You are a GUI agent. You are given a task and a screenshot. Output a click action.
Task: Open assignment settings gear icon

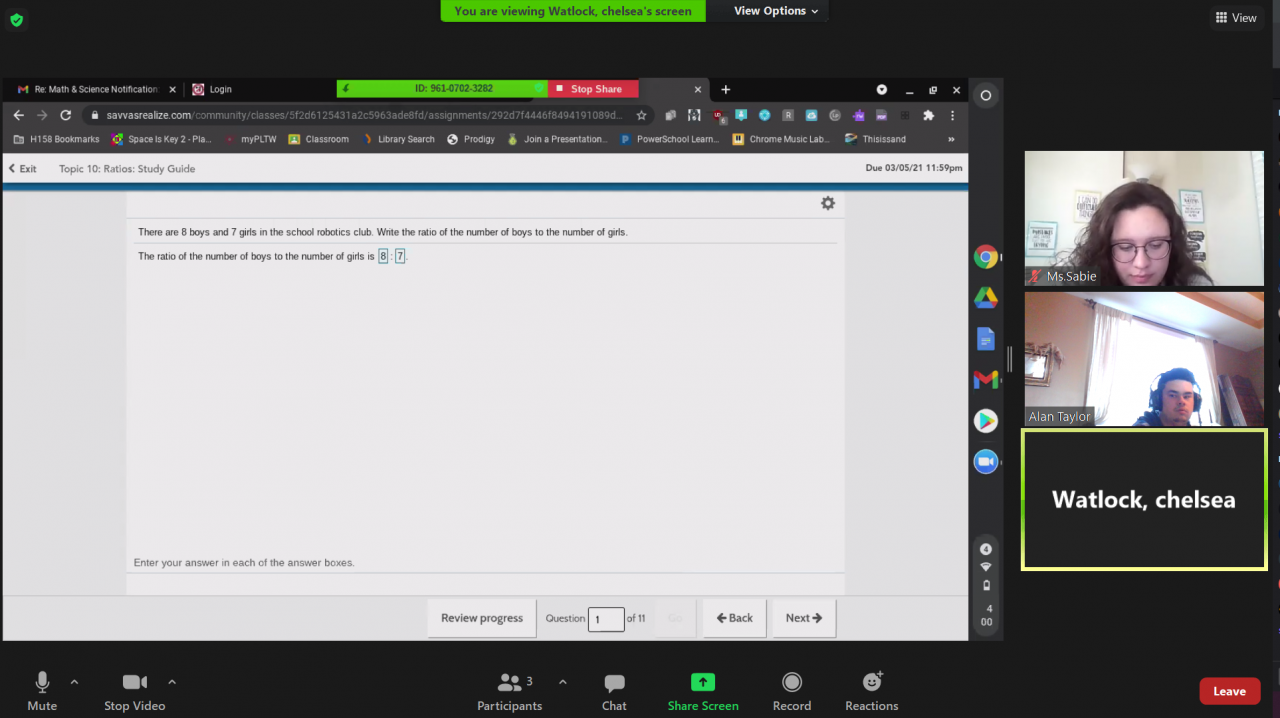[x=828, y=203]
